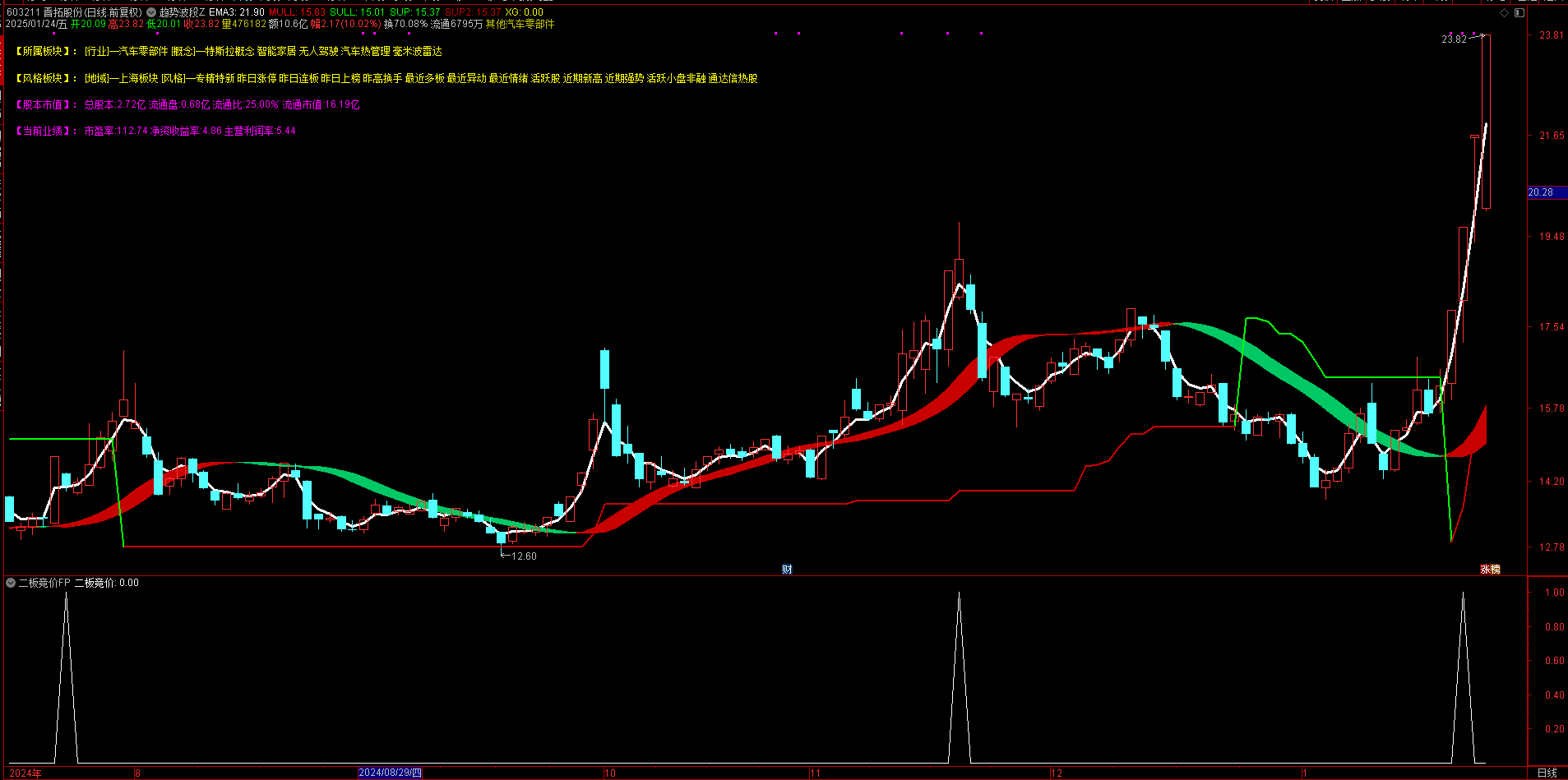Expand the 二板竞价FP indicator dropdown arrow
Viewport: 1568px width, 780px height.
pos(11,583)
